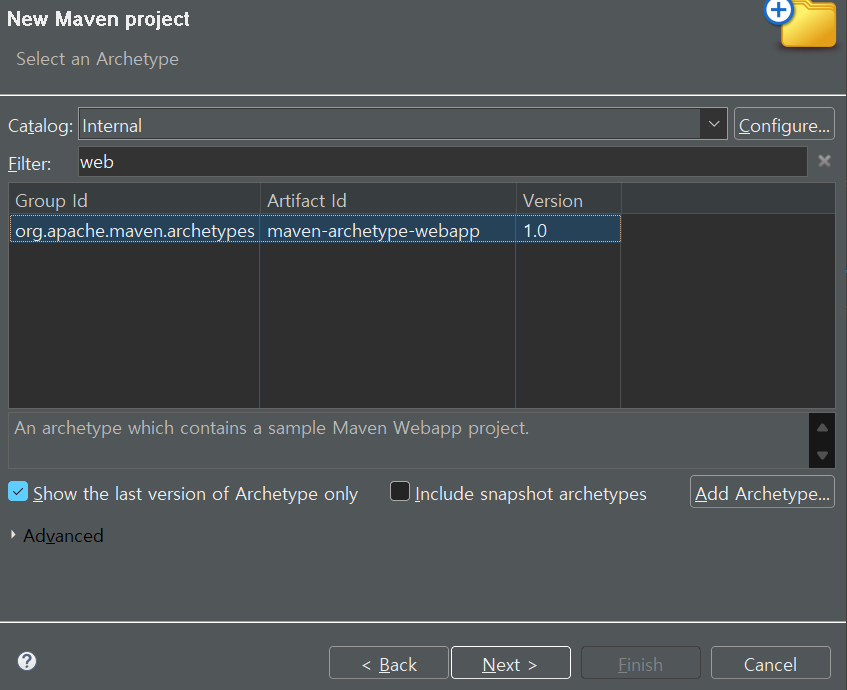This screenshot has width=847, height=690.
Task: Click the 1.0 version cell
Action: coord(568,230)
